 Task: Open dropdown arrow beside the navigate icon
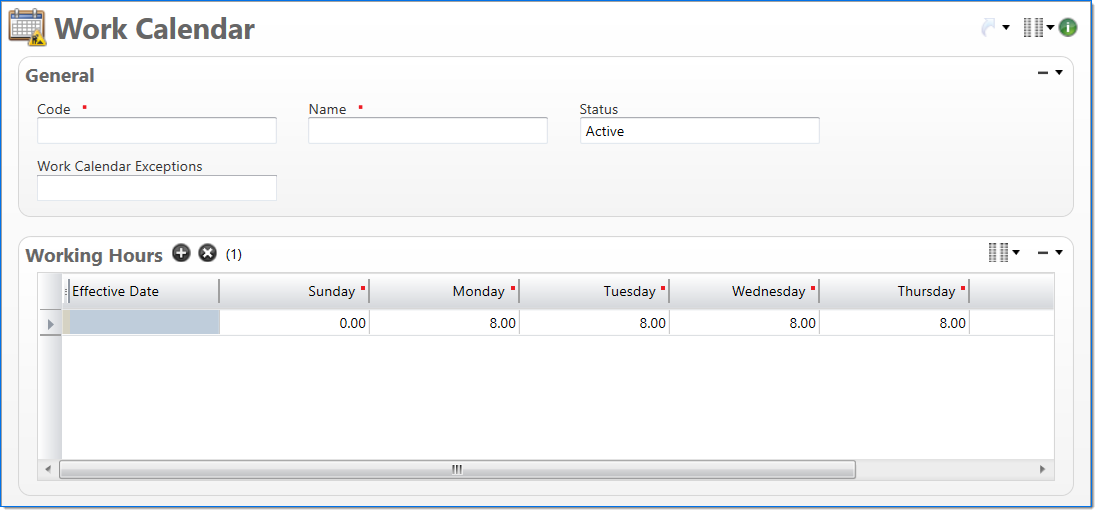[1006, 28]
